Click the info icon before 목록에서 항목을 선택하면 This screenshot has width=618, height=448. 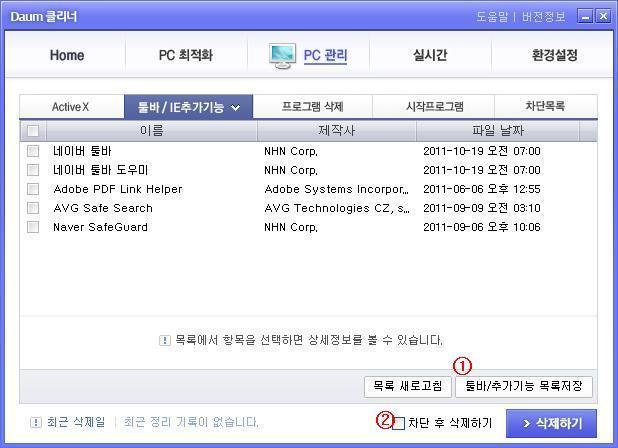(164, 340)
